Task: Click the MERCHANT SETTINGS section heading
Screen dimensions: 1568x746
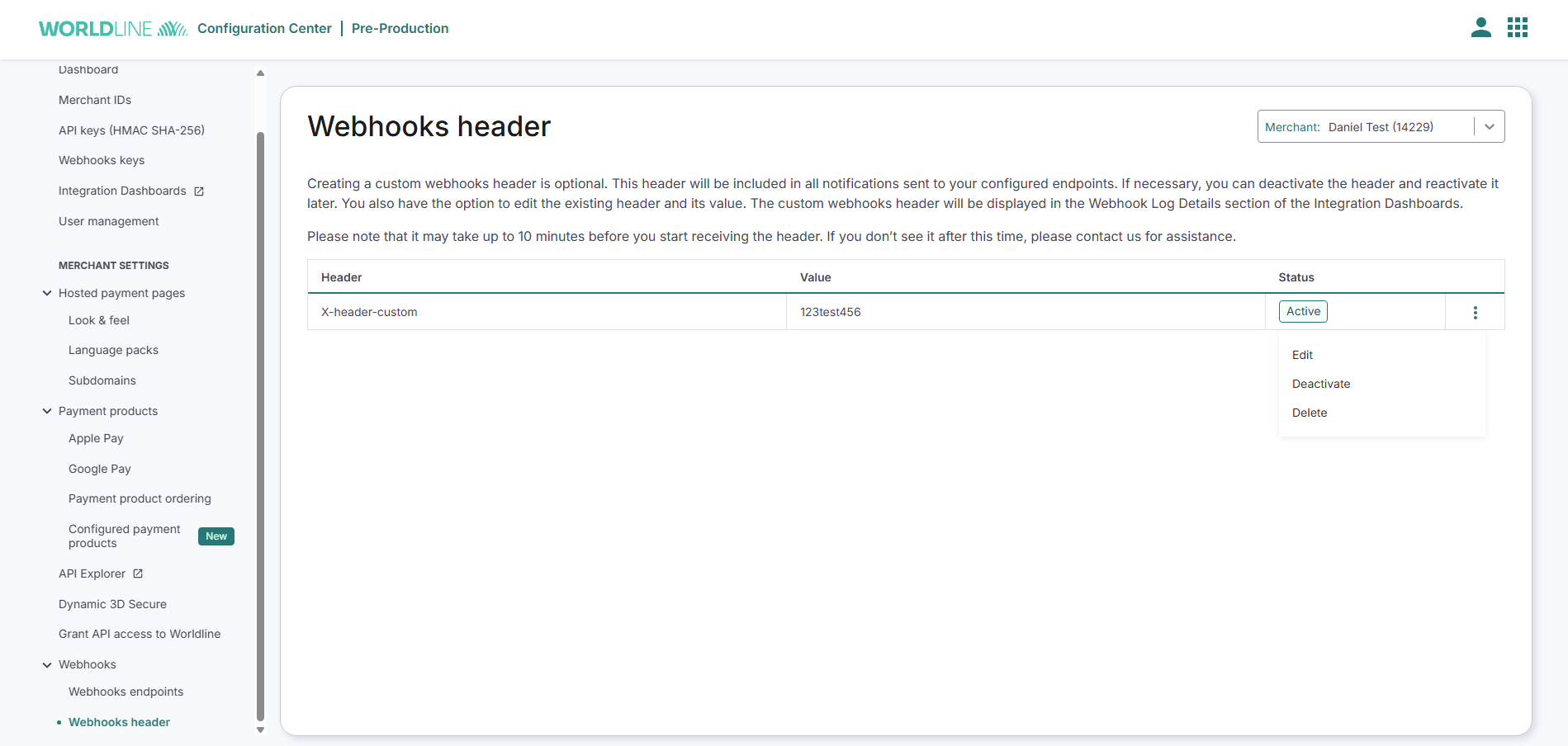Action: click(x=114, y=266)
